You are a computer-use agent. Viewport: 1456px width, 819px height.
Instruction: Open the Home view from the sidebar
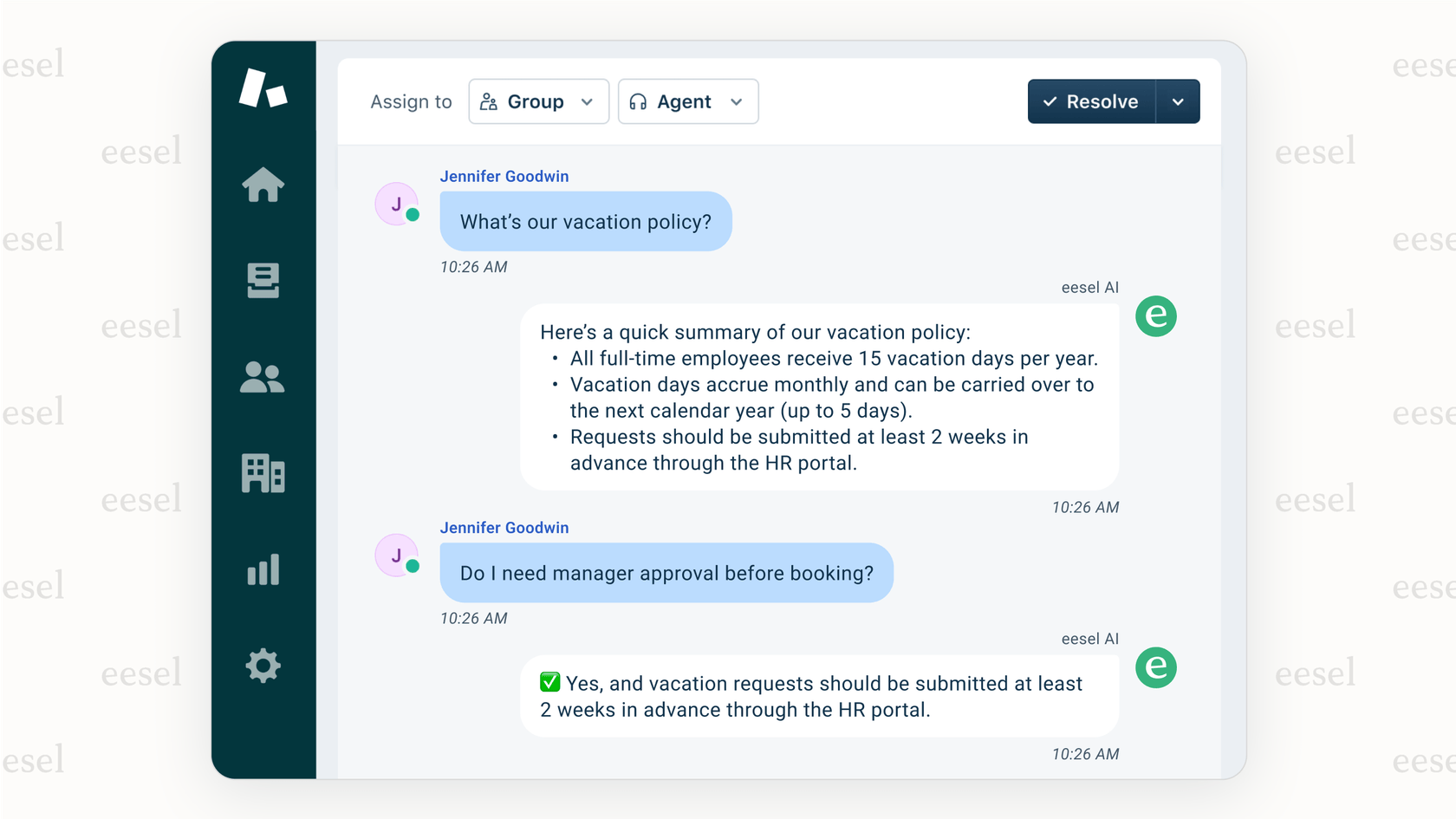[263, 185]
